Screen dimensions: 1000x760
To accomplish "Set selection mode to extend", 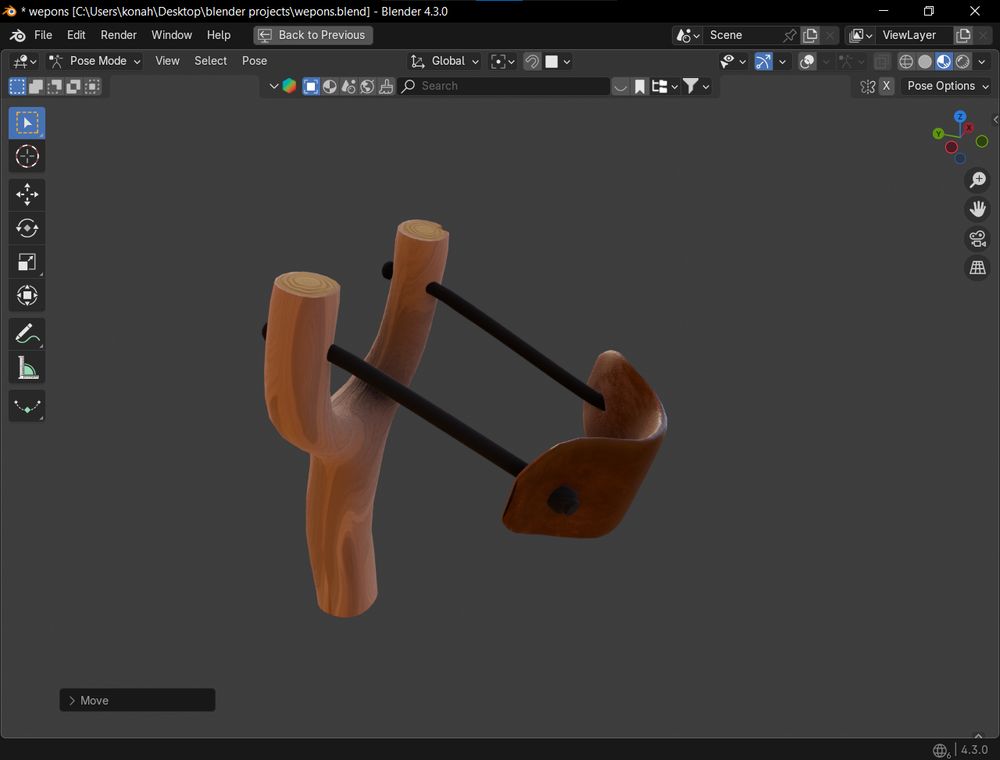I will tap(36, 86).
